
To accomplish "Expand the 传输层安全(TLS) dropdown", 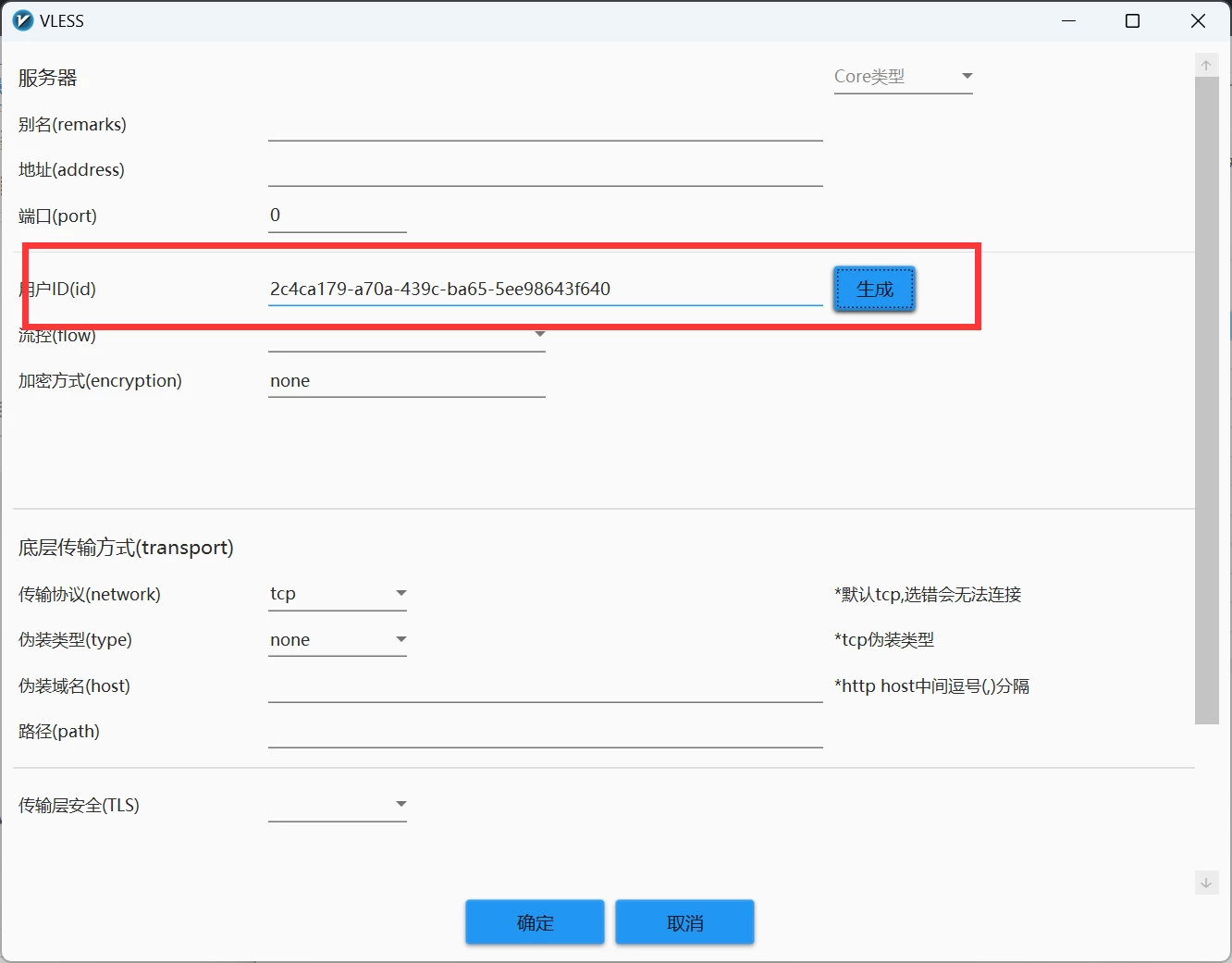I will [x=338, y=805].
